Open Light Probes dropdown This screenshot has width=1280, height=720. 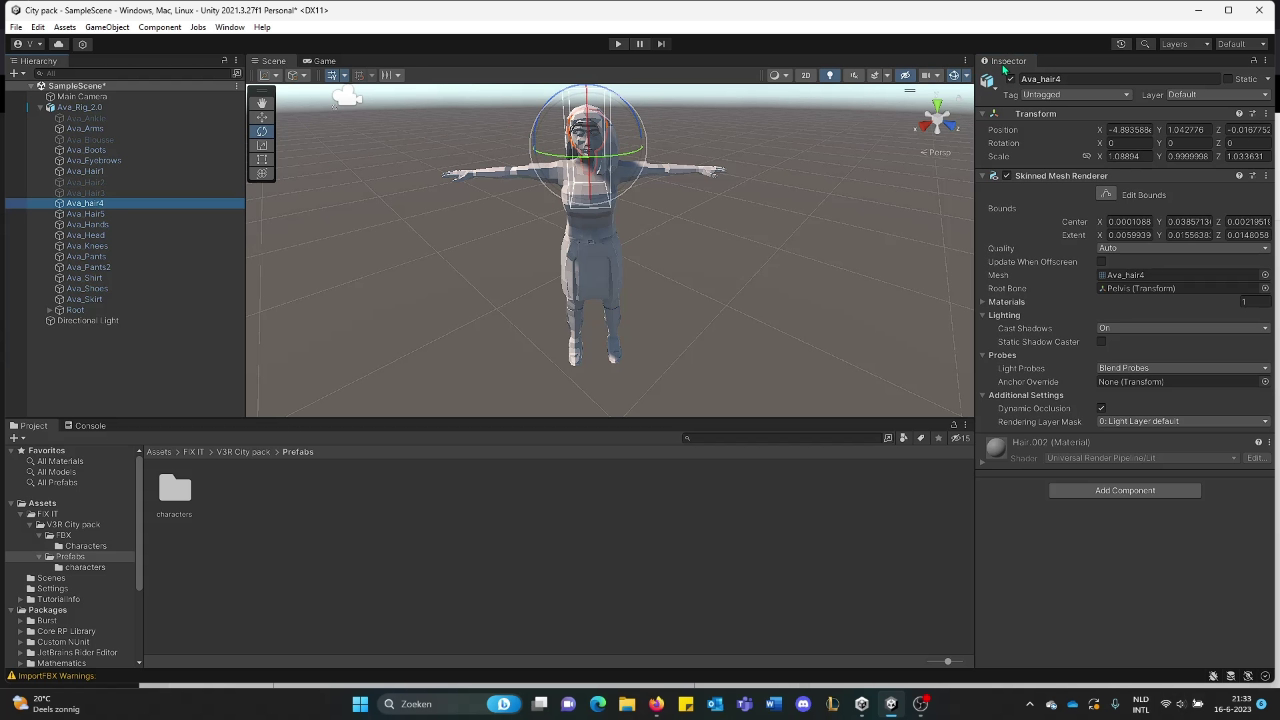[x=1183, y=368]
